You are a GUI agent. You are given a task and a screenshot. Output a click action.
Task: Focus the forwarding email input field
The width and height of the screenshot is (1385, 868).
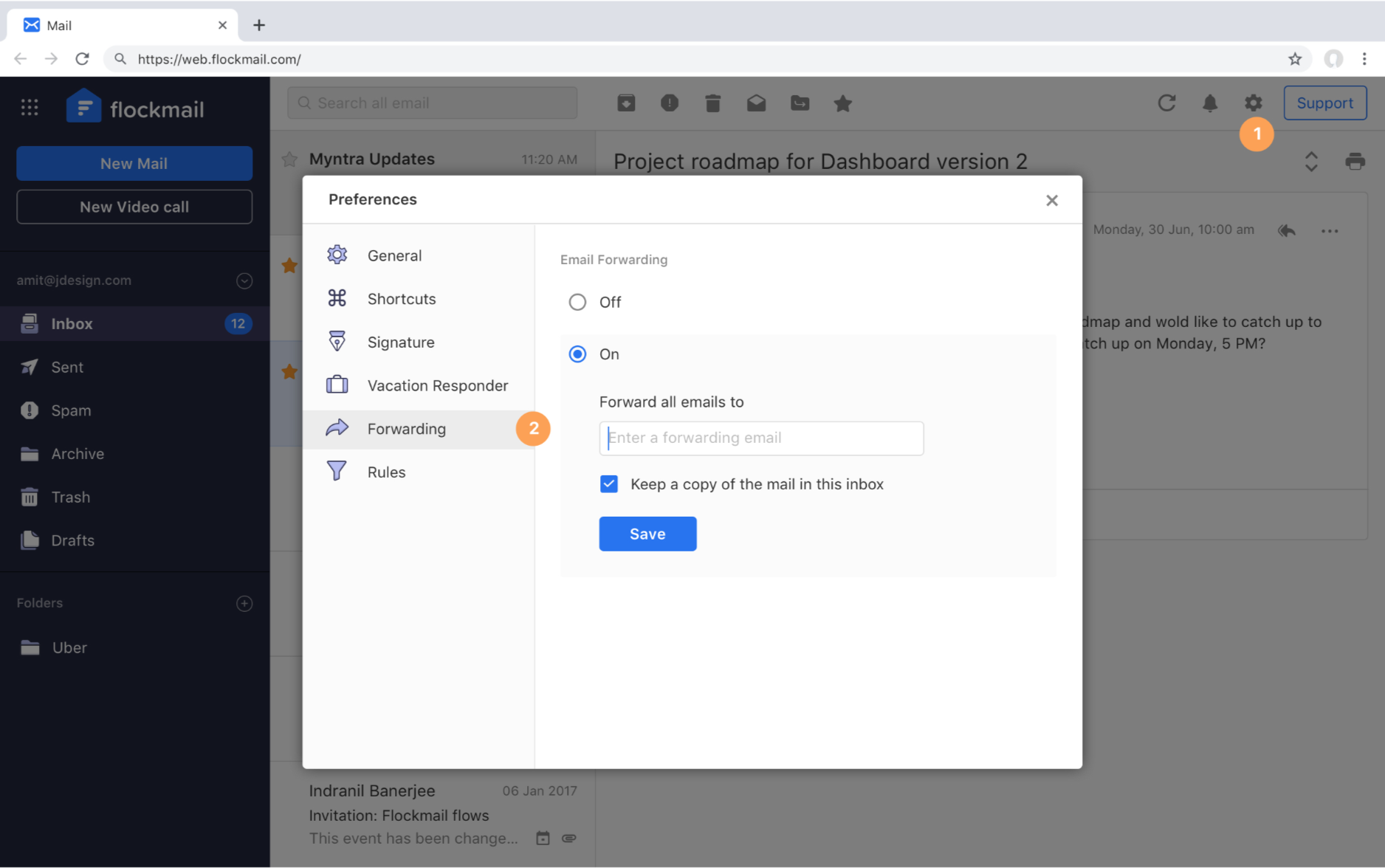(761, 438)
